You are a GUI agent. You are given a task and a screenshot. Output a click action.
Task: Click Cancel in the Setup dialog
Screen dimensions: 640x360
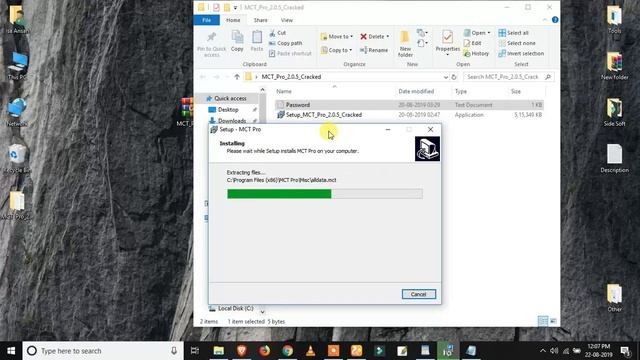[x=418, y=294]
